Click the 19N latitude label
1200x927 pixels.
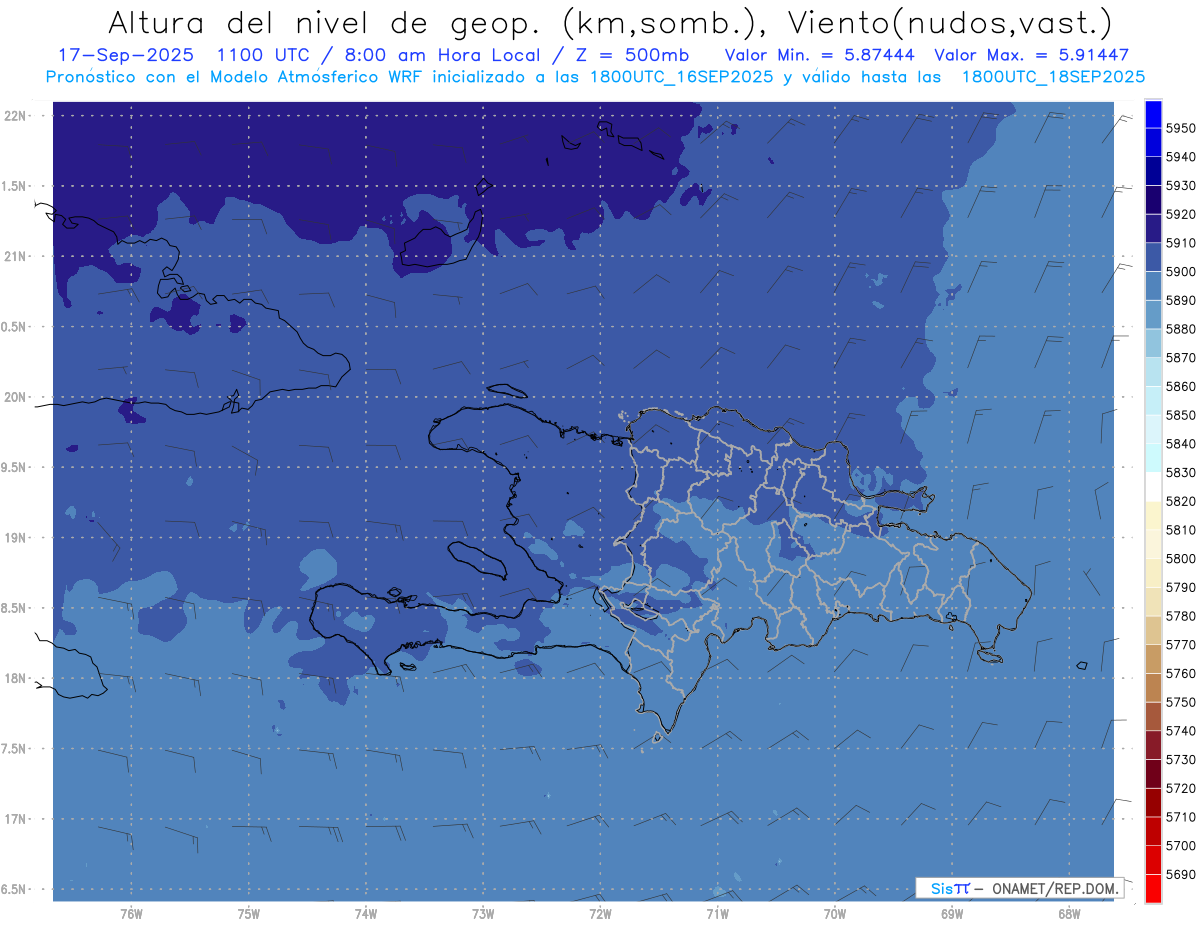pos(15,538)
